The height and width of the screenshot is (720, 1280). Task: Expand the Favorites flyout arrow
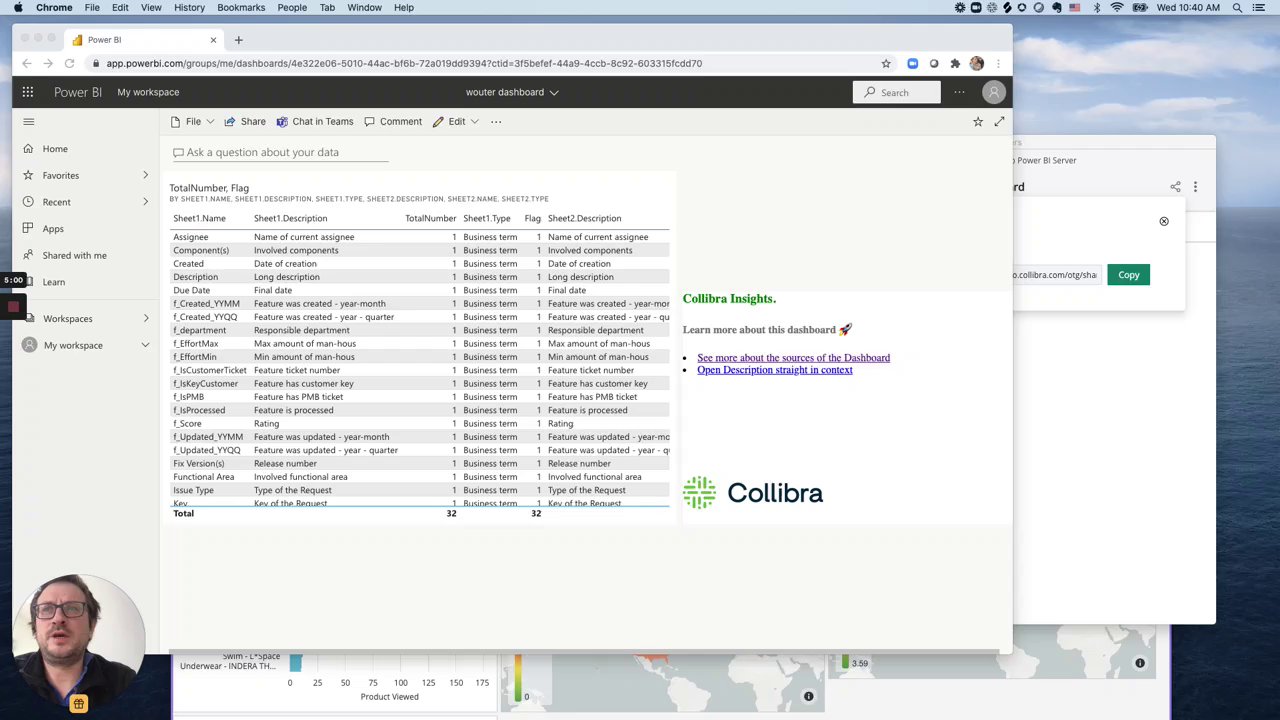[x=145, y=175]
